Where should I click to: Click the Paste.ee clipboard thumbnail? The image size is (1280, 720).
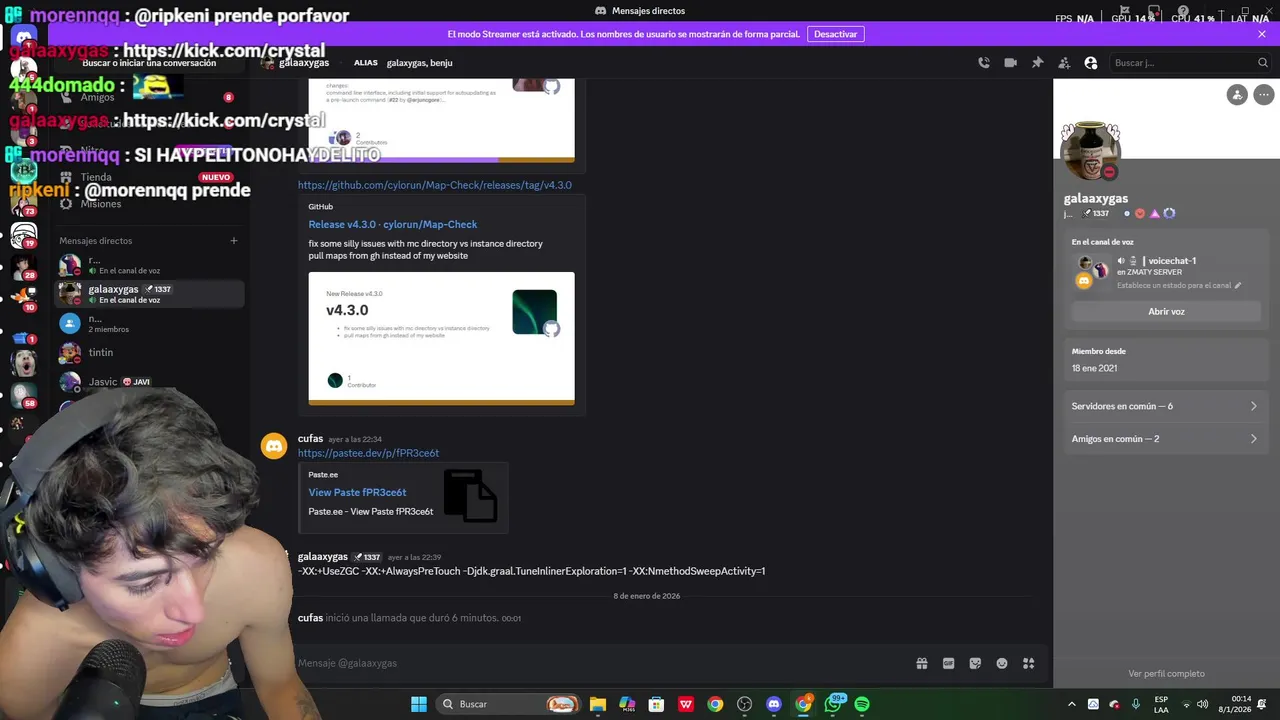tap(470, 496)
